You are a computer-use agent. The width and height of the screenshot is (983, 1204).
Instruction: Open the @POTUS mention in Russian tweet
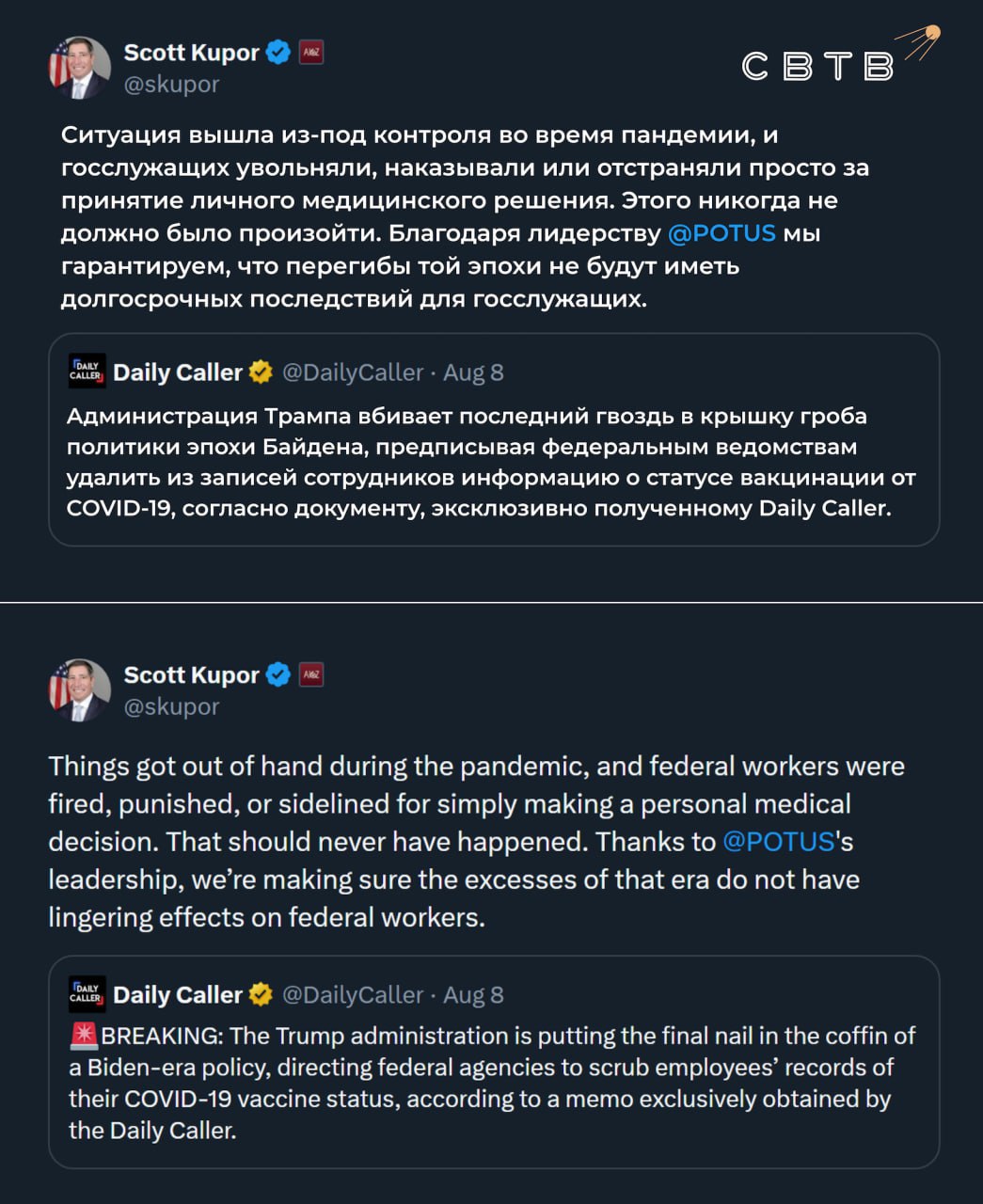click(721, 233)
